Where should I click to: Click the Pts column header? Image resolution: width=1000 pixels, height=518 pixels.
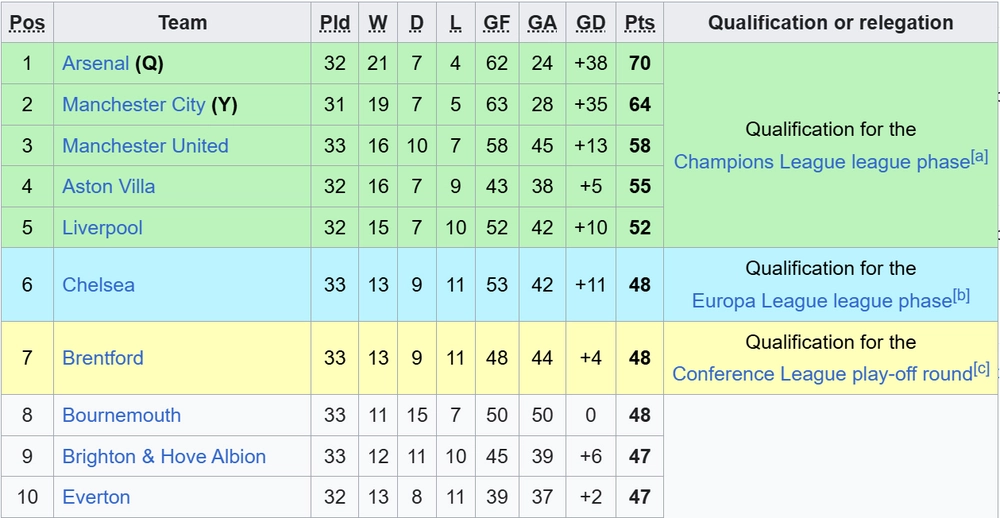point(640,22)
